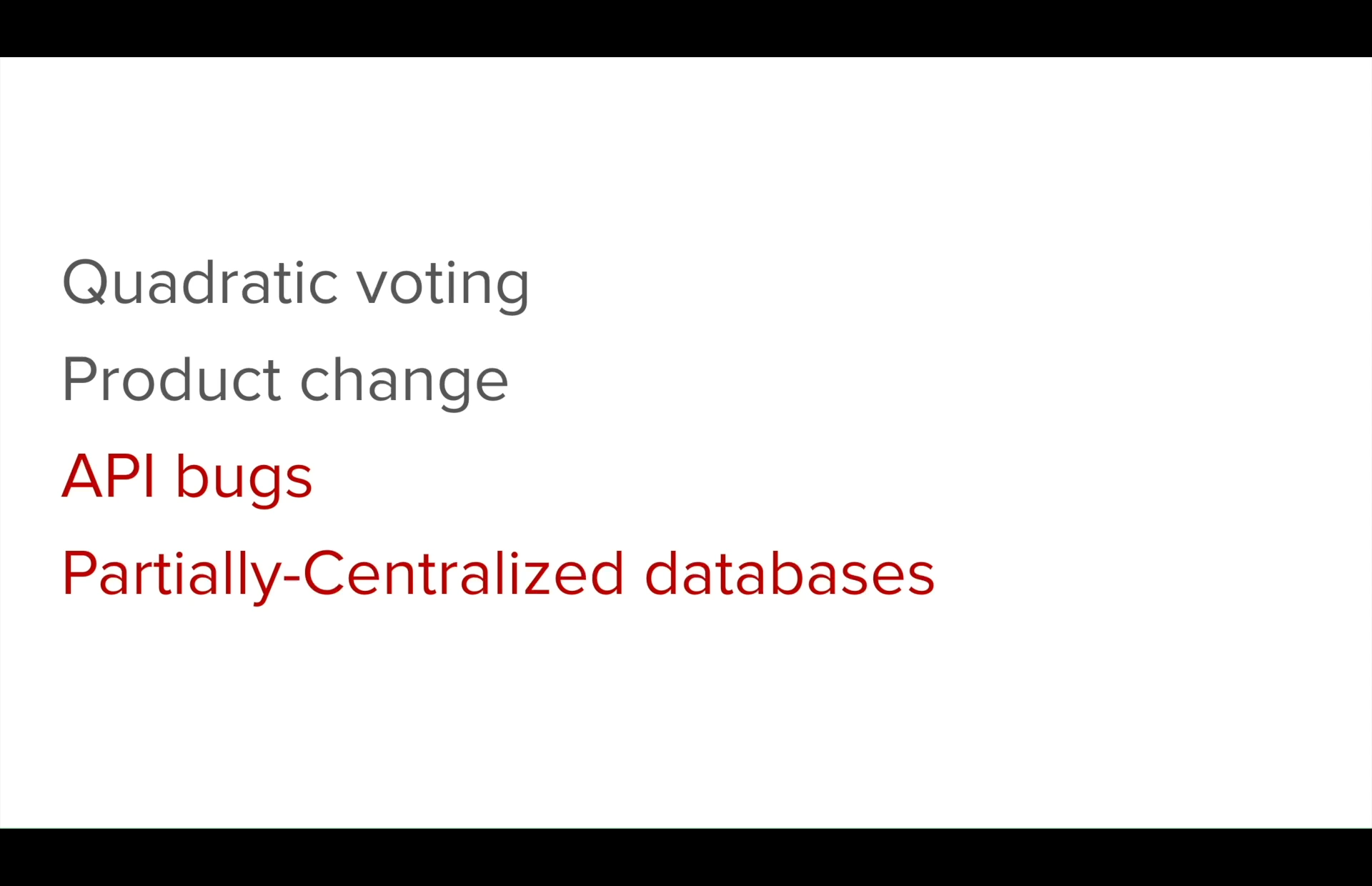Click the word "change"
Image resolution: width=1372 pixels, height=886 pixels.
pyautogui.click(x=404, y=382)
